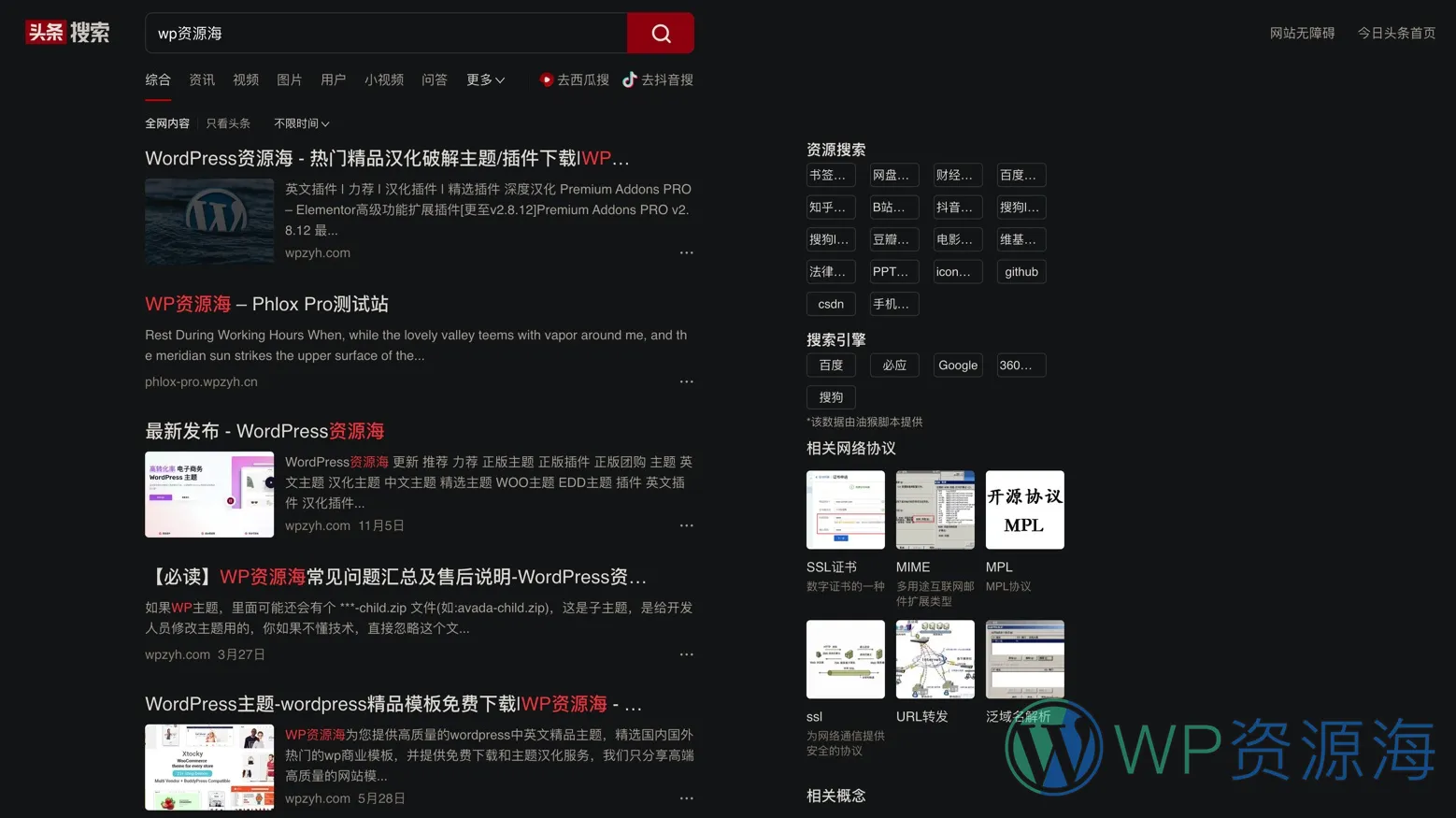Open the URL转发 thumbnail card
This screenshot has height=818, width=1456.
tap(935, 659)
